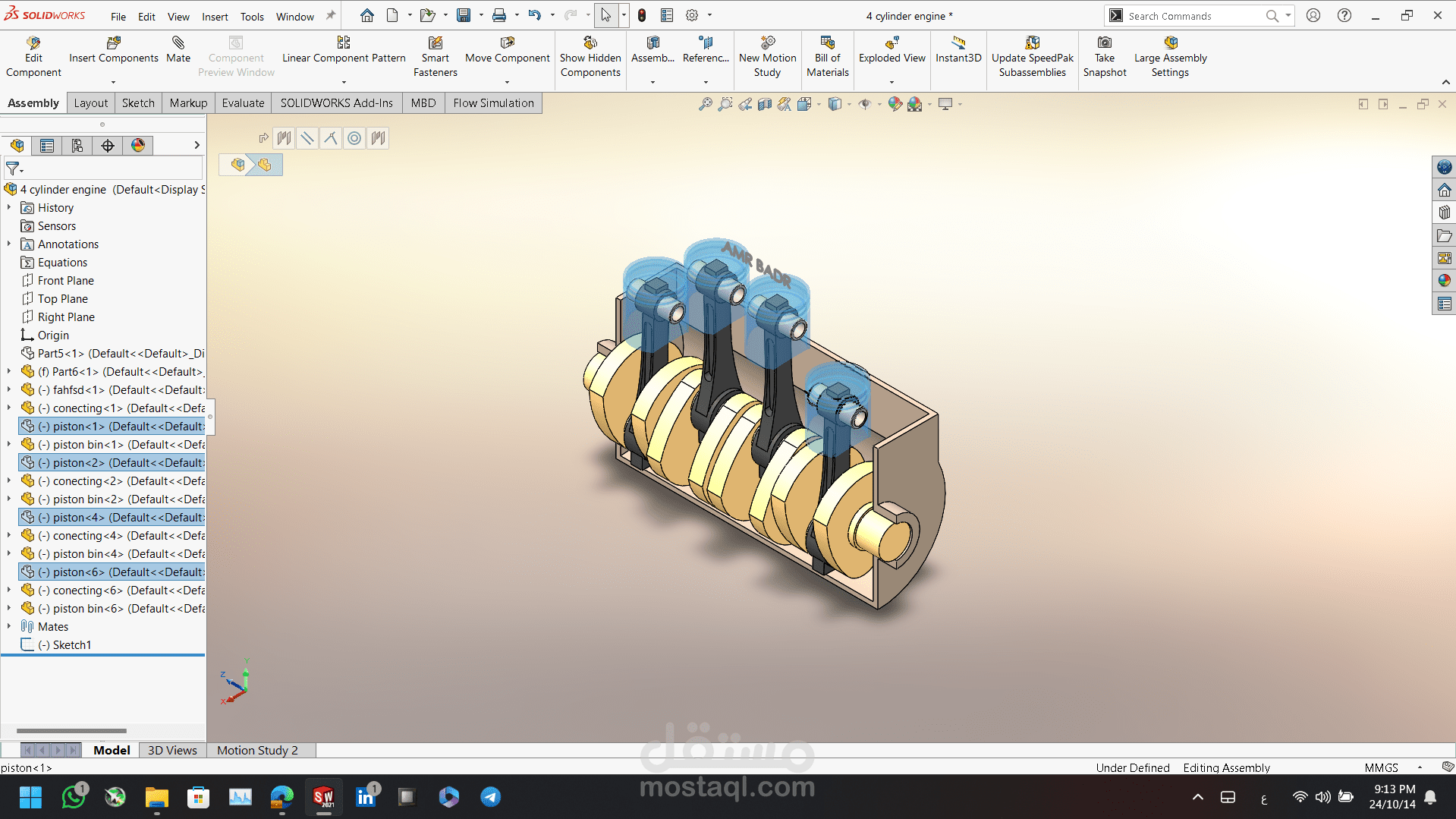Image resolution: width=1456 pixels, height=819 pixels.
Task: Expand the tree tab panel chevron
Action: point(197,145)
